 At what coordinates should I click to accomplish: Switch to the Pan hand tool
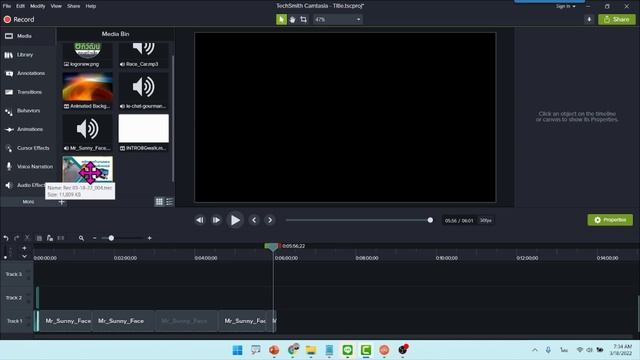(292, 19)
